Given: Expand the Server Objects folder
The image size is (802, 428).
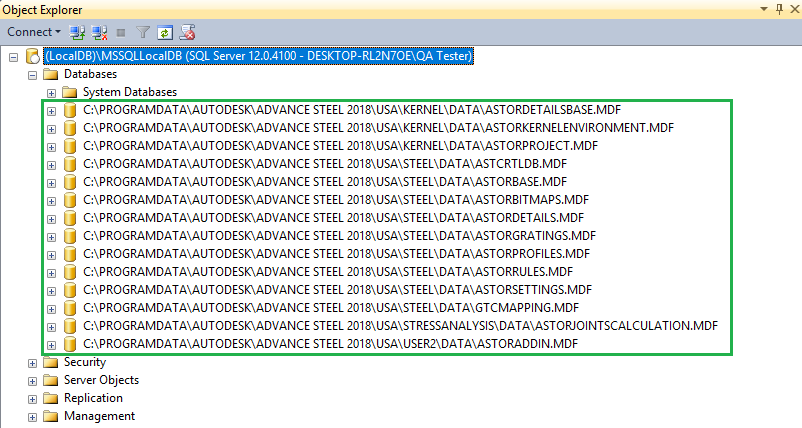Looking at the screenshot, I should click(33, 381).
